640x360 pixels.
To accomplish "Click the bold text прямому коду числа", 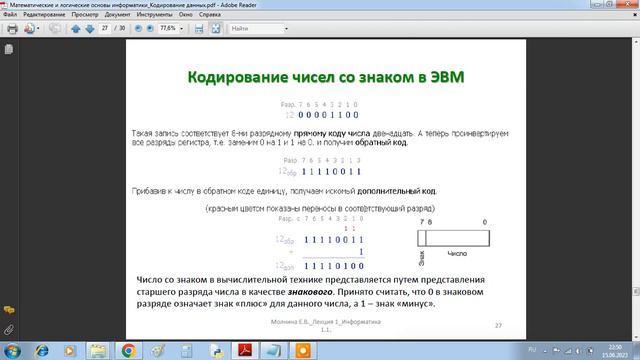I will coord(331,133).
